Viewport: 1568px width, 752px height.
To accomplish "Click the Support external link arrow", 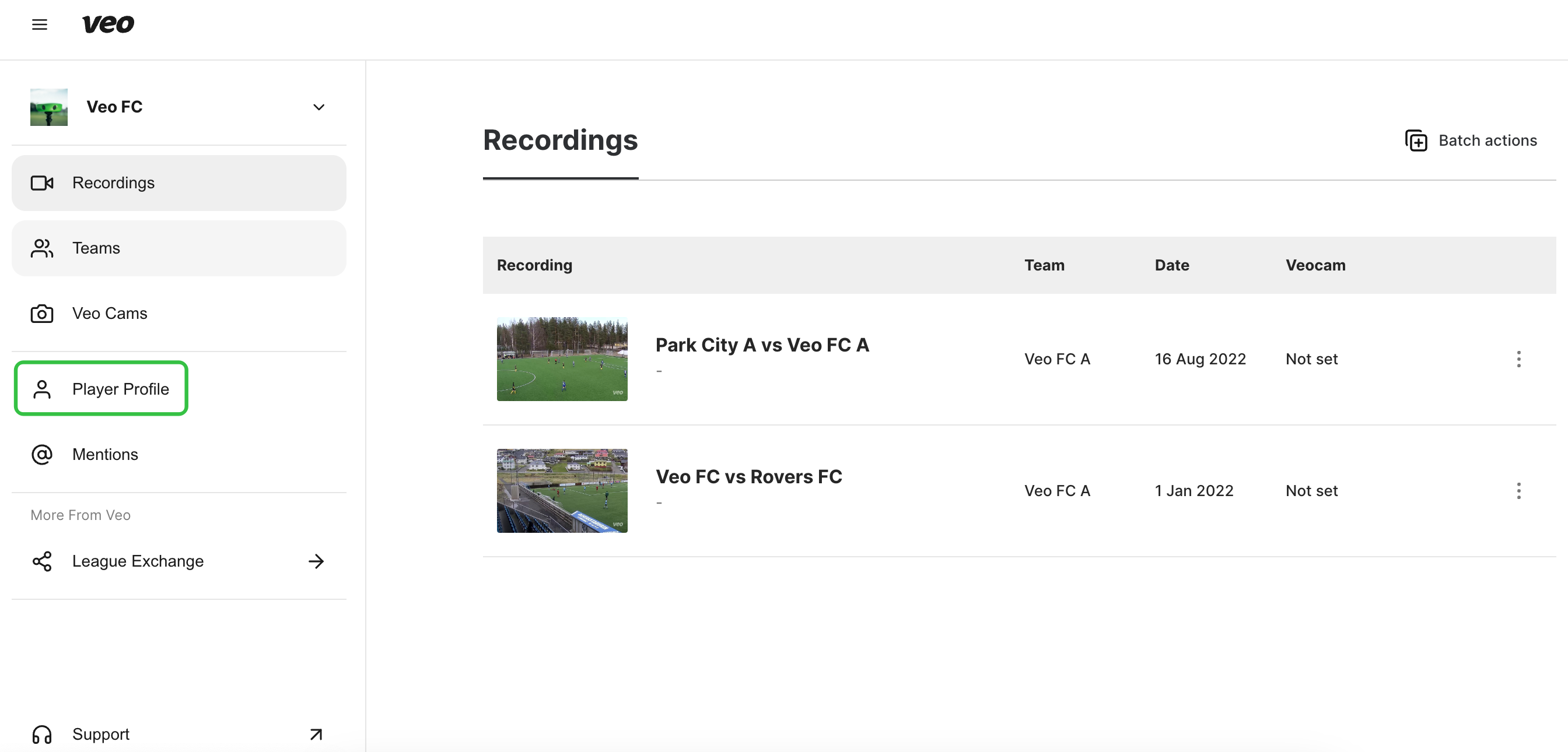I will pyautogui.click(x=316, y=735).
